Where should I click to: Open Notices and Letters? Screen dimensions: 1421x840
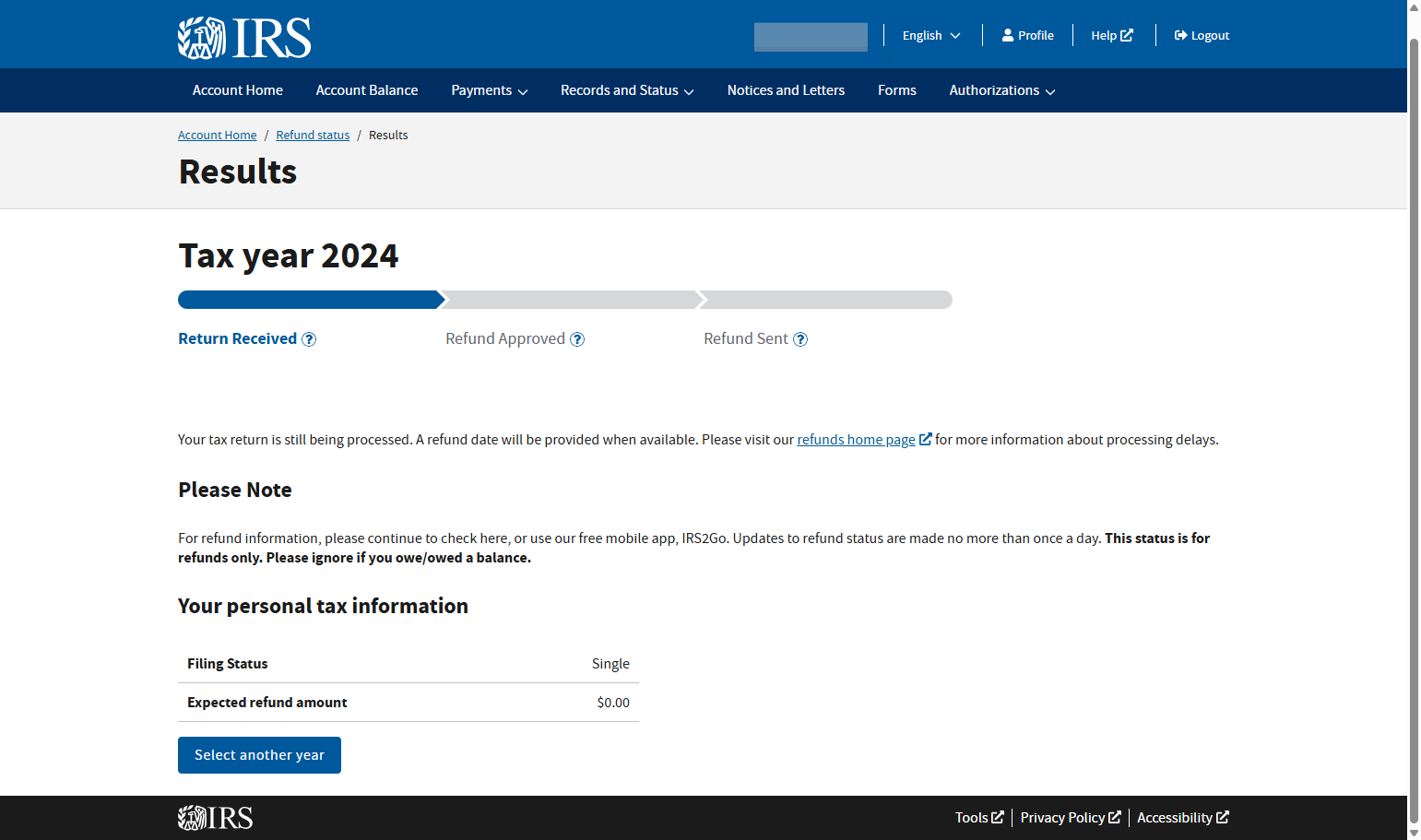click(786, 90)
